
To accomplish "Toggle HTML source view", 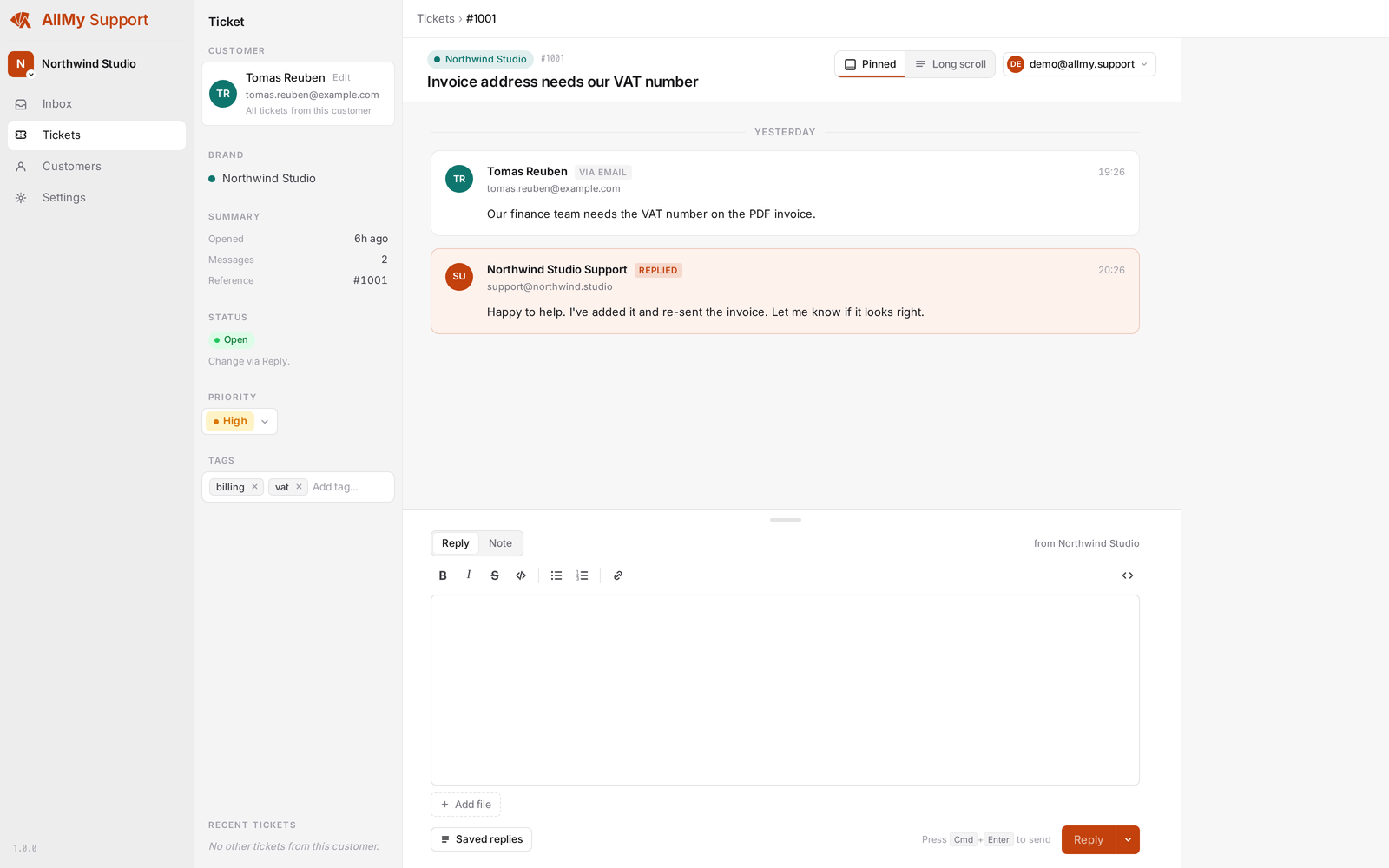I will tap(1128, 575).
